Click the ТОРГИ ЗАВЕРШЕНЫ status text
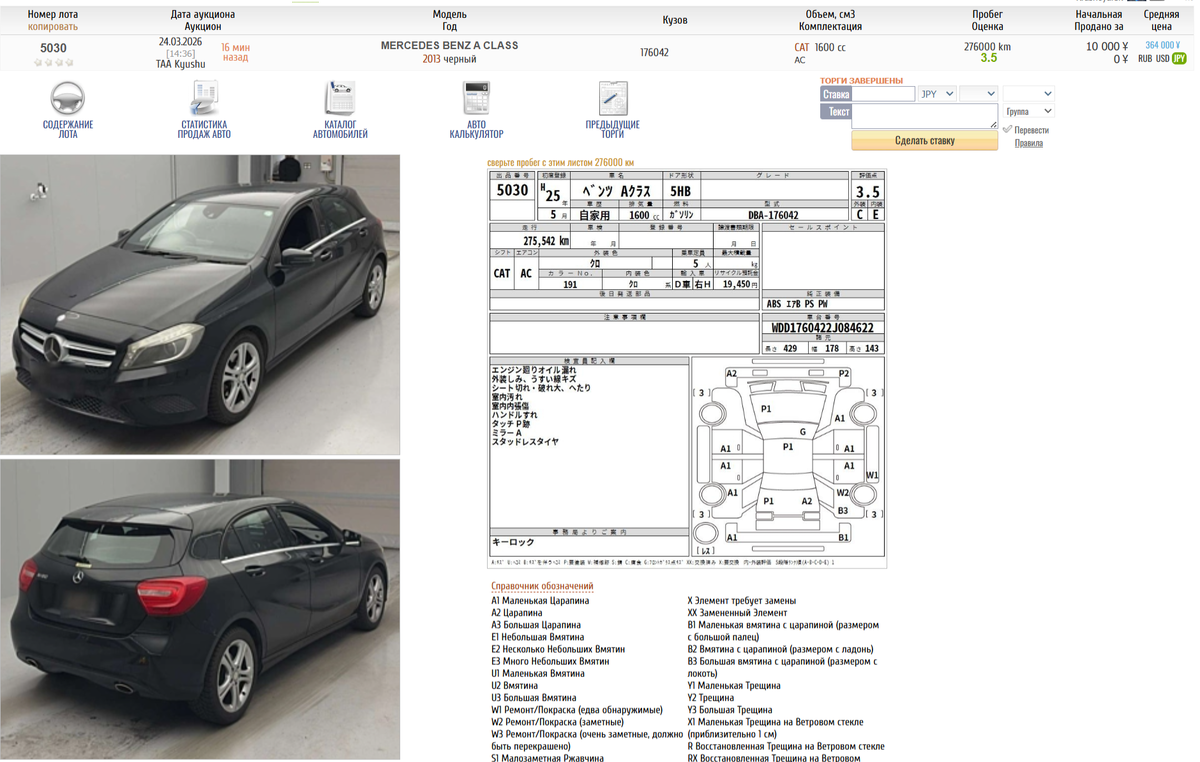 point(861,80)
